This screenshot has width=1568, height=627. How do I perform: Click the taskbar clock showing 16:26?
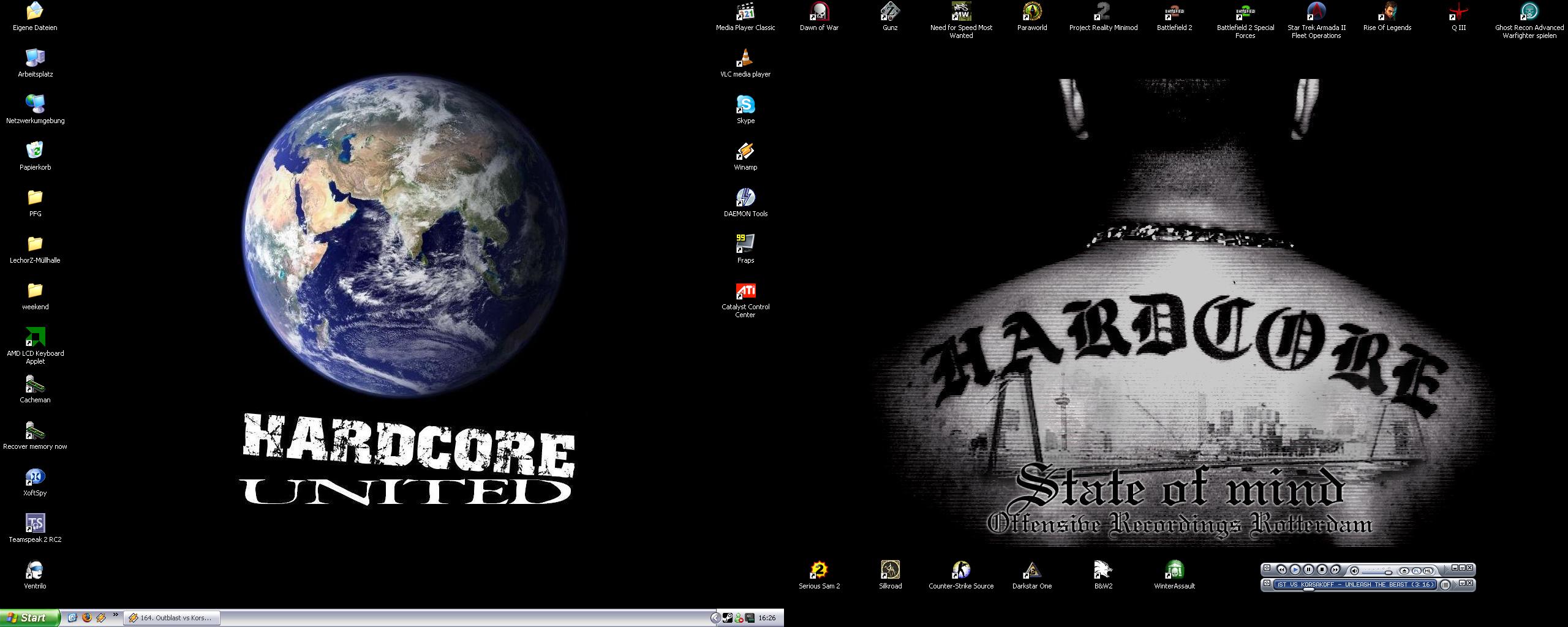(x=767, y=618)
